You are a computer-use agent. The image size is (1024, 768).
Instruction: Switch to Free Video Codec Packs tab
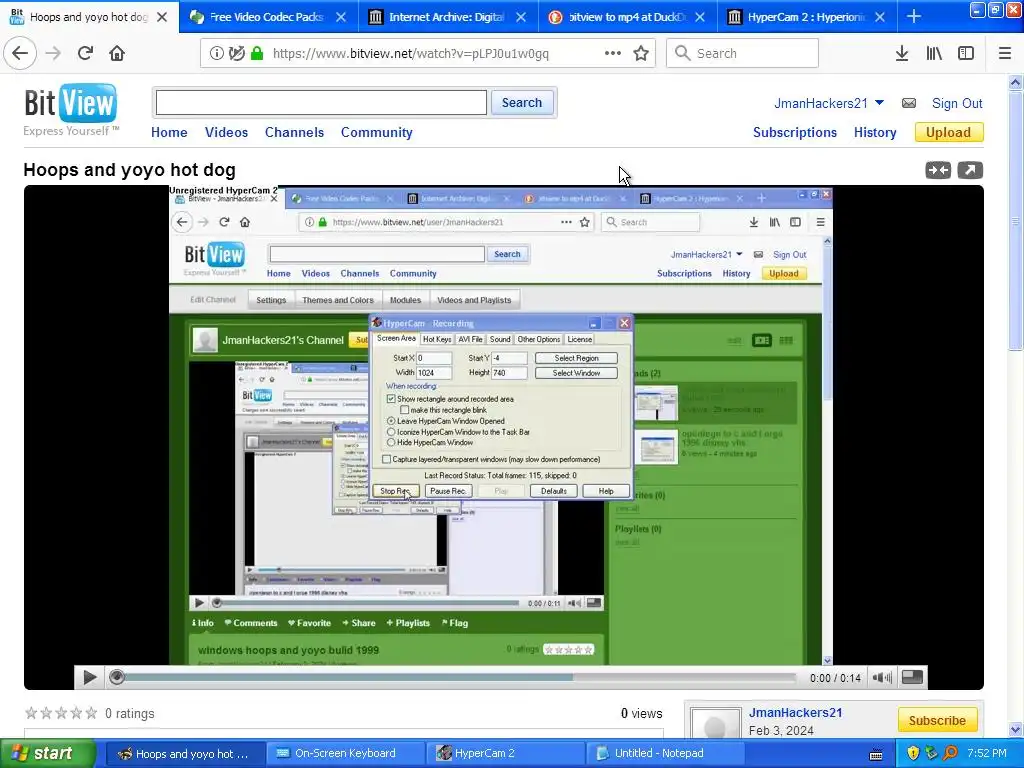(266, 17)
